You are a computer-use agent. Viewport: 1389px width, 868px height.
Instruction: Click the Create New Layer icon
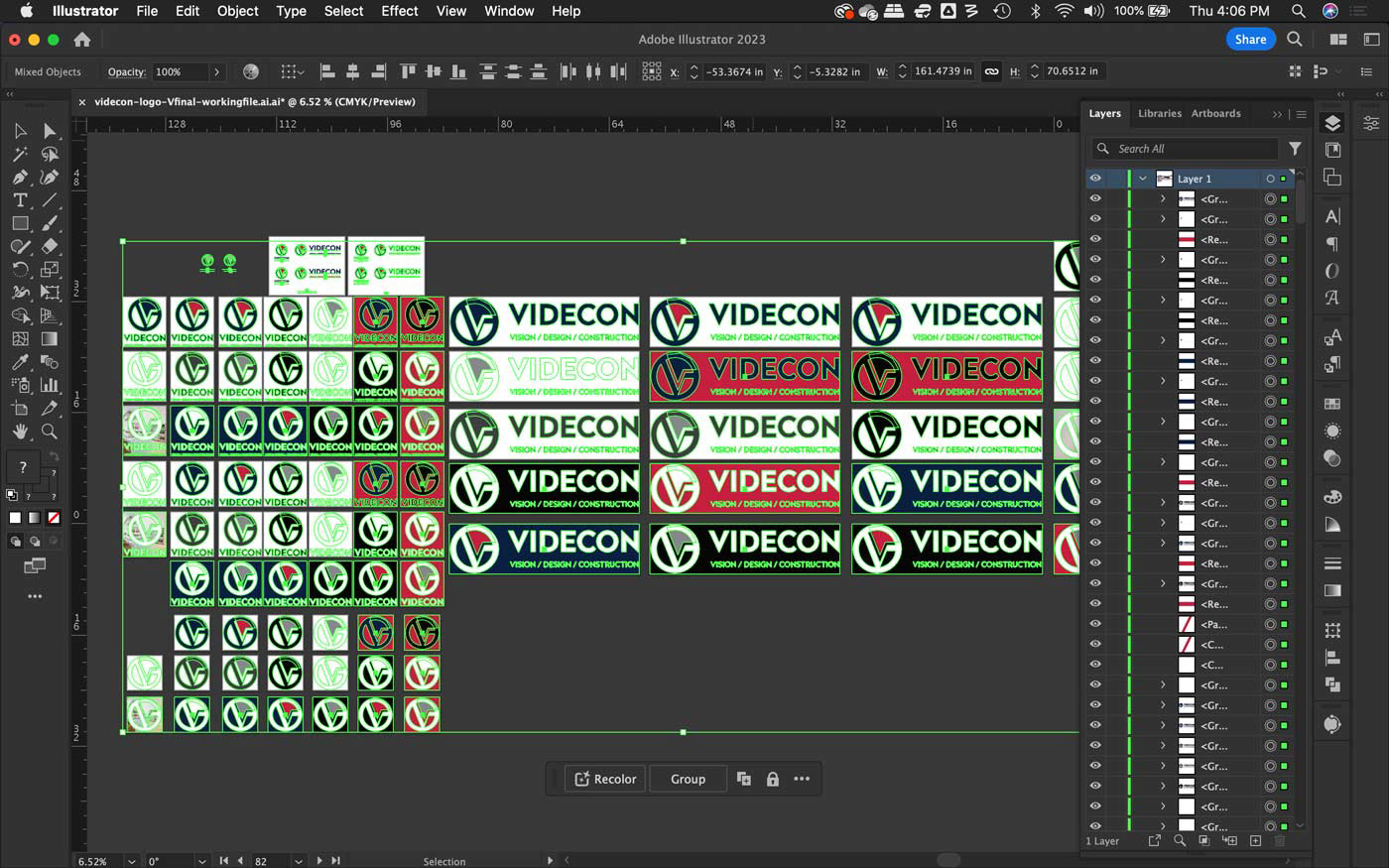point(1255,840)
